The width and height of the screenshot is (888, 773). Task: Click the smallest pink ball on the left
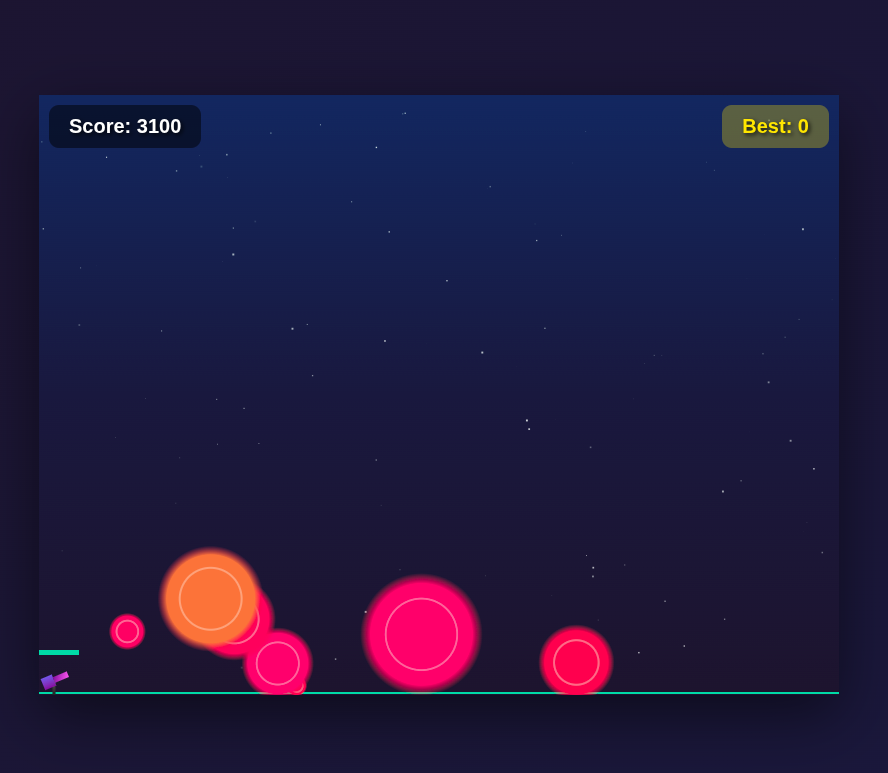click(128, 631)
